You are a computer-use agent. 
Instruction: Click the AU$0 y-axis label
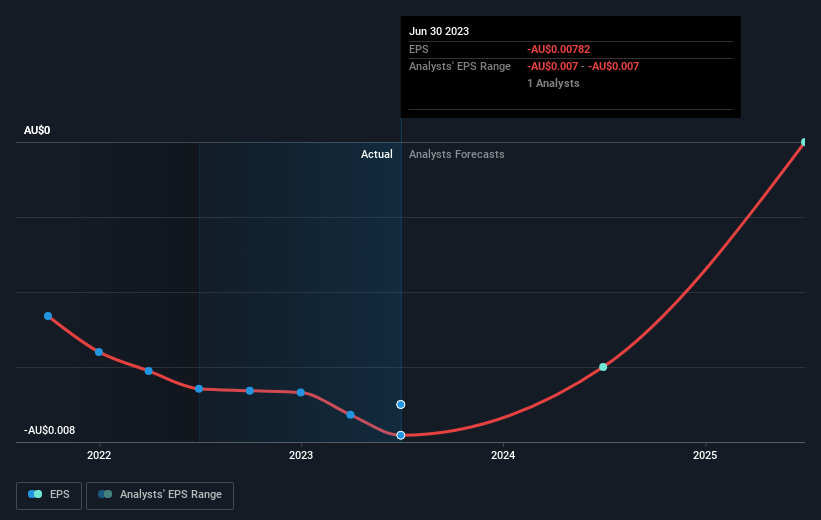(37, 130)
